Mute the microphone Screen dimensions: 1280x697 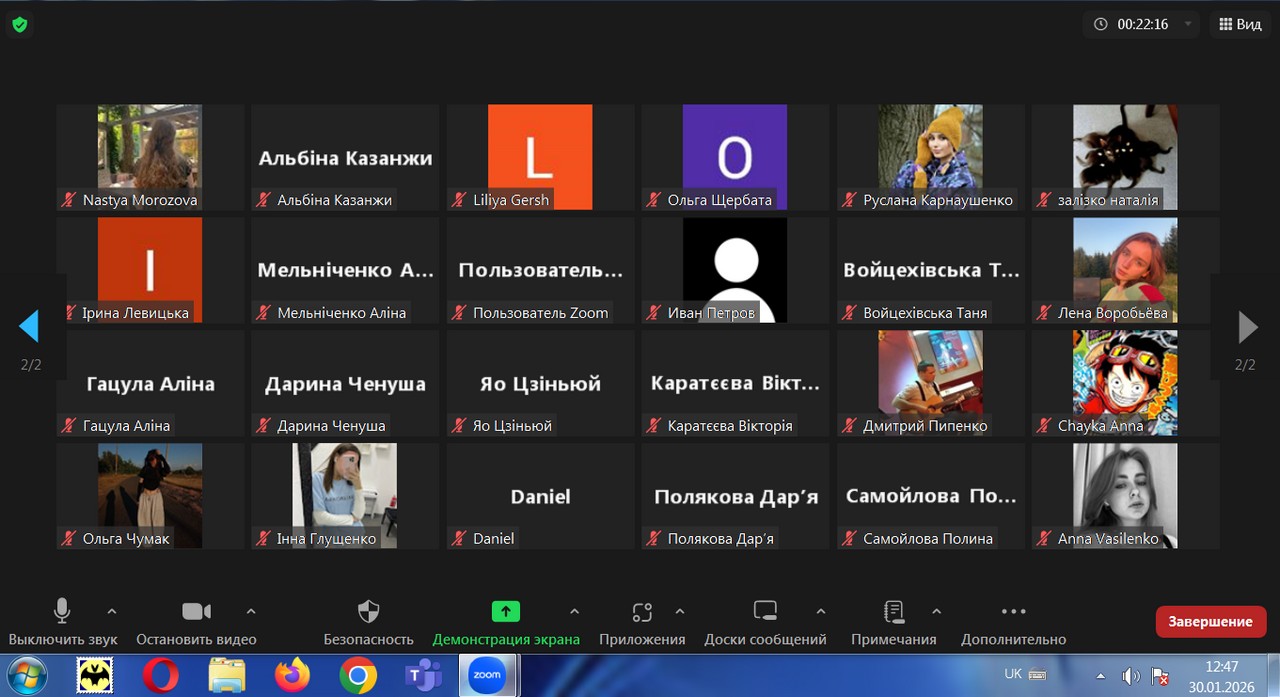[x=62, y=612]
